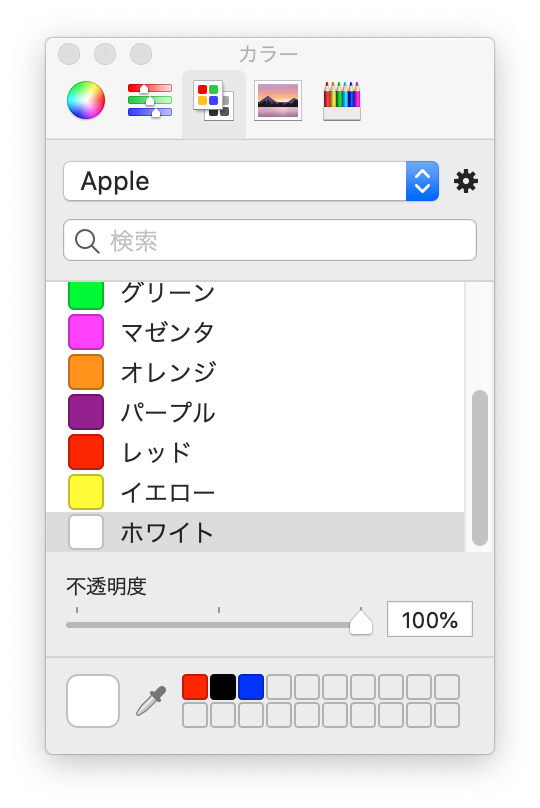Click the magnifier icon in search field
This screenshot has height=808, width=540.
[x=87, y=241]
